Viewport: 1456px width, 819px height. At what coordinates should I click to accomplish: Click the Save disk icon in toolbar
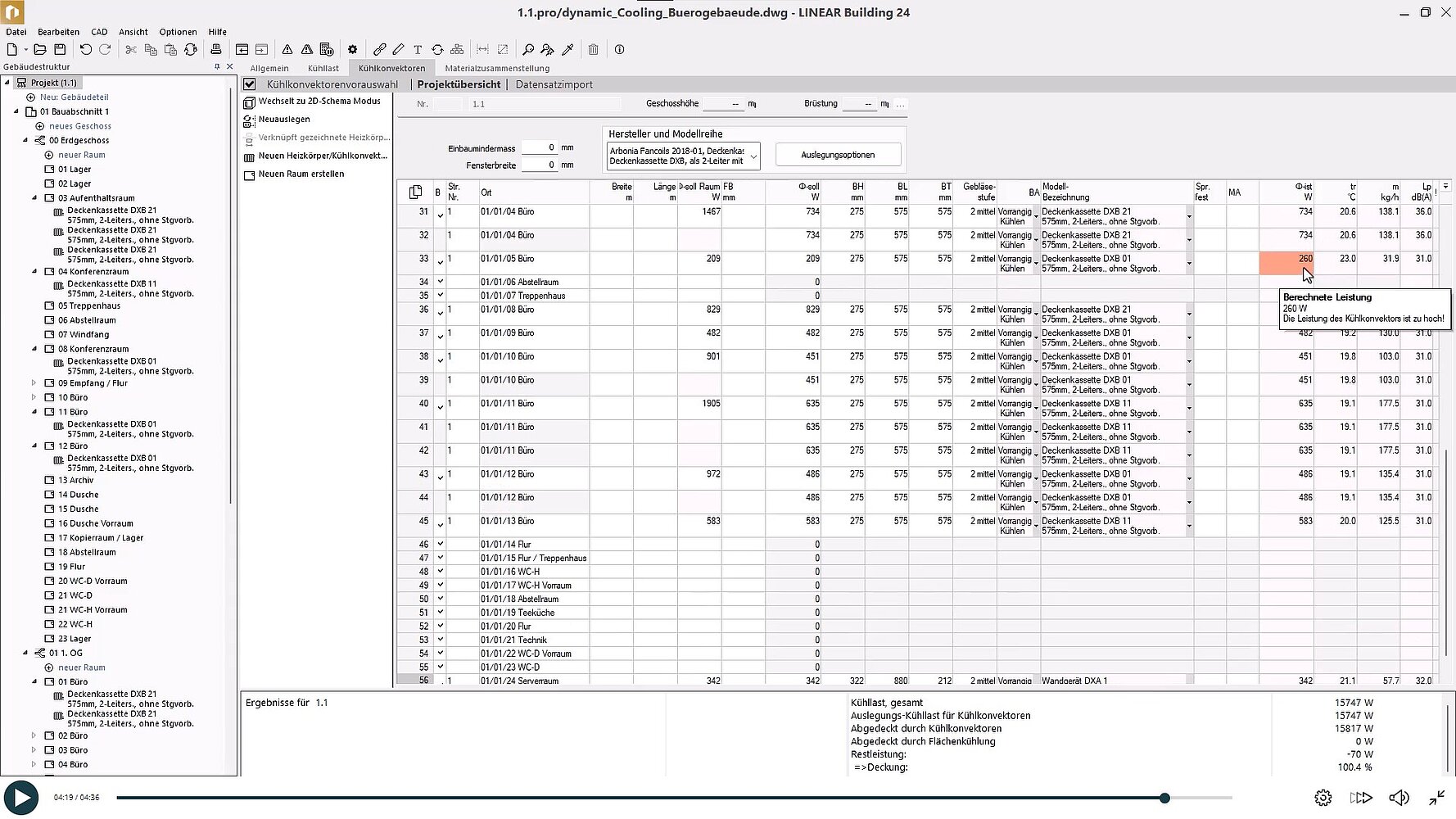60,50
